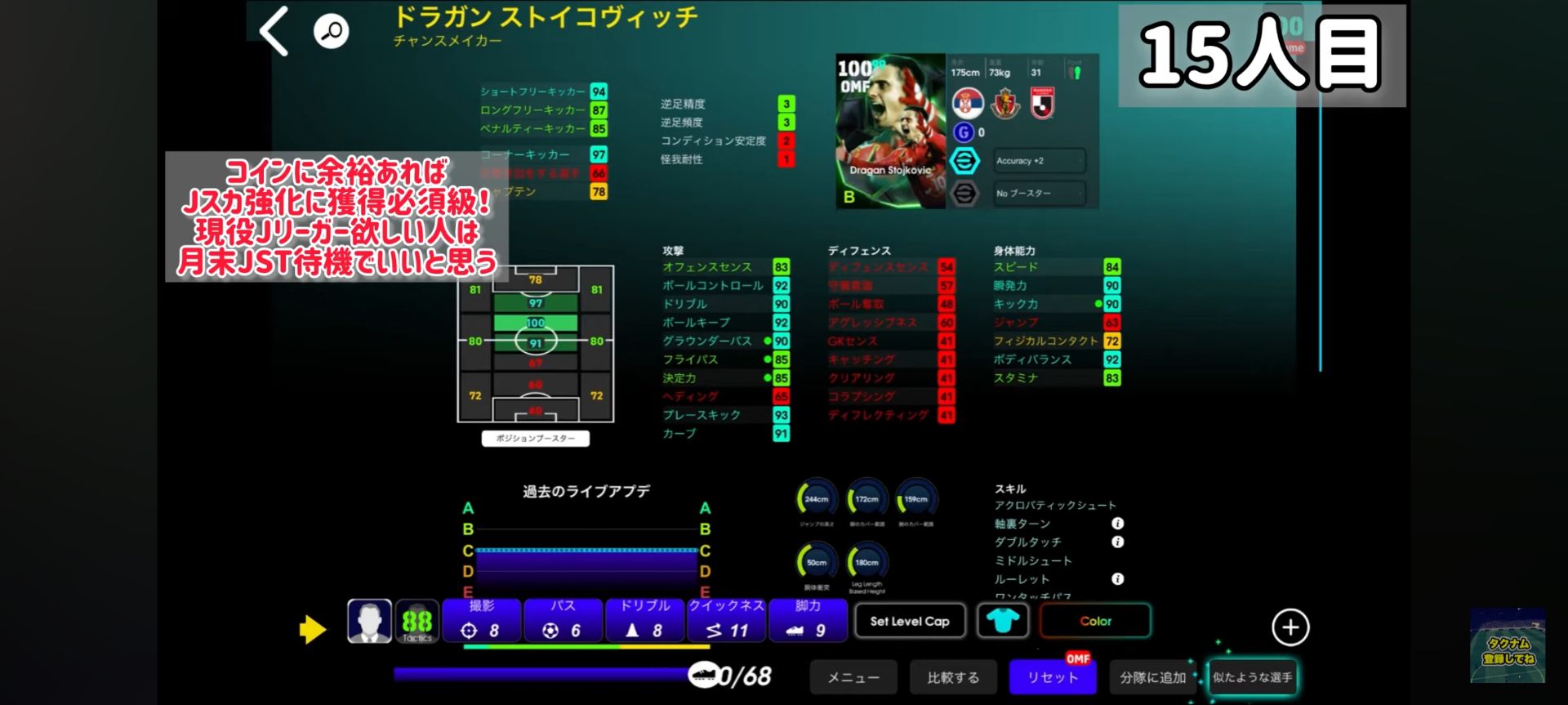Click the アクロバティックシュート skill entry

click(1055, 506)
